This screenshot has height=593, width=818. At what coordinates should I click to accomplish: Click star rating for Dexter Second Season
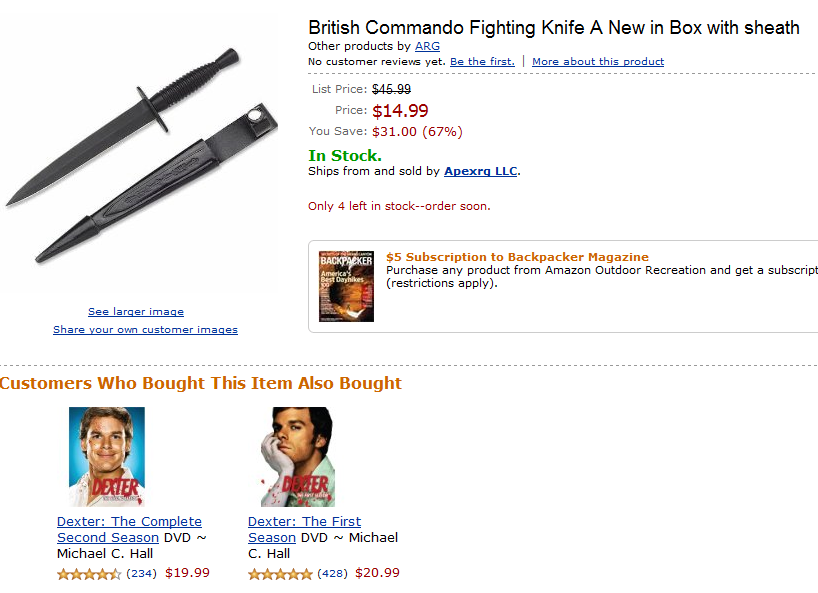point(89,574)
